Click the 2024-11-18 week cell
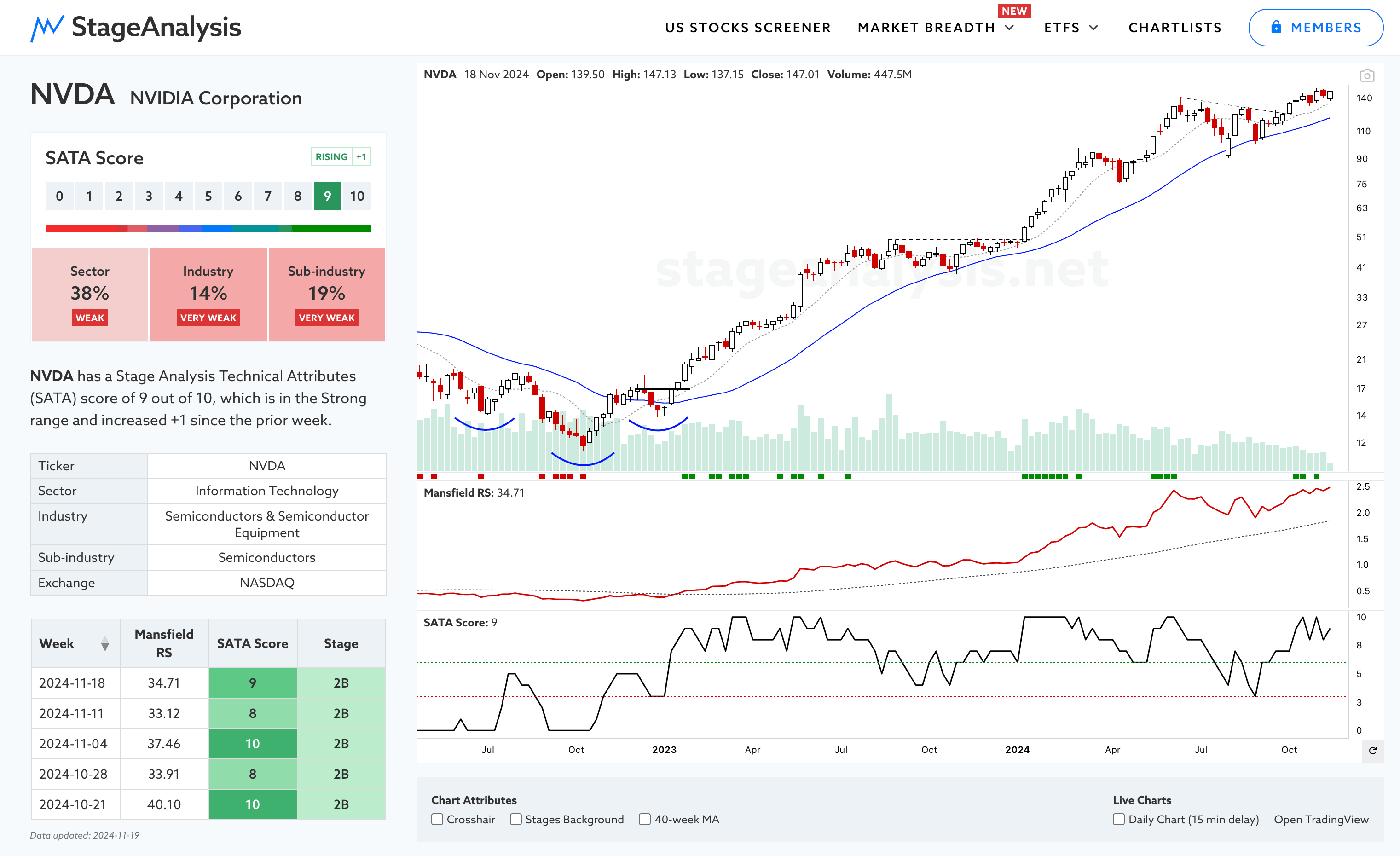Viewport: 1400px width, 856px height. pos(75,683)
